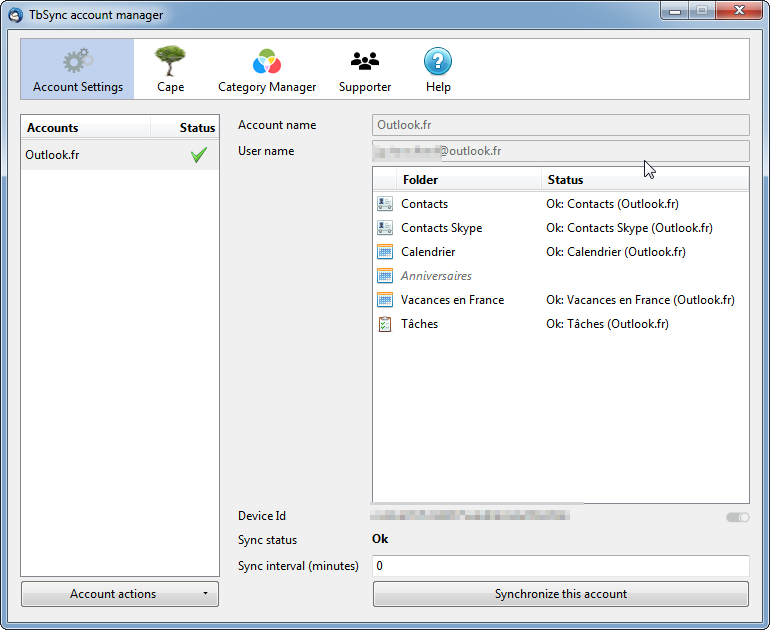Click status 'Ok: Contacts (Outlook.fr)'

(612, 204)
